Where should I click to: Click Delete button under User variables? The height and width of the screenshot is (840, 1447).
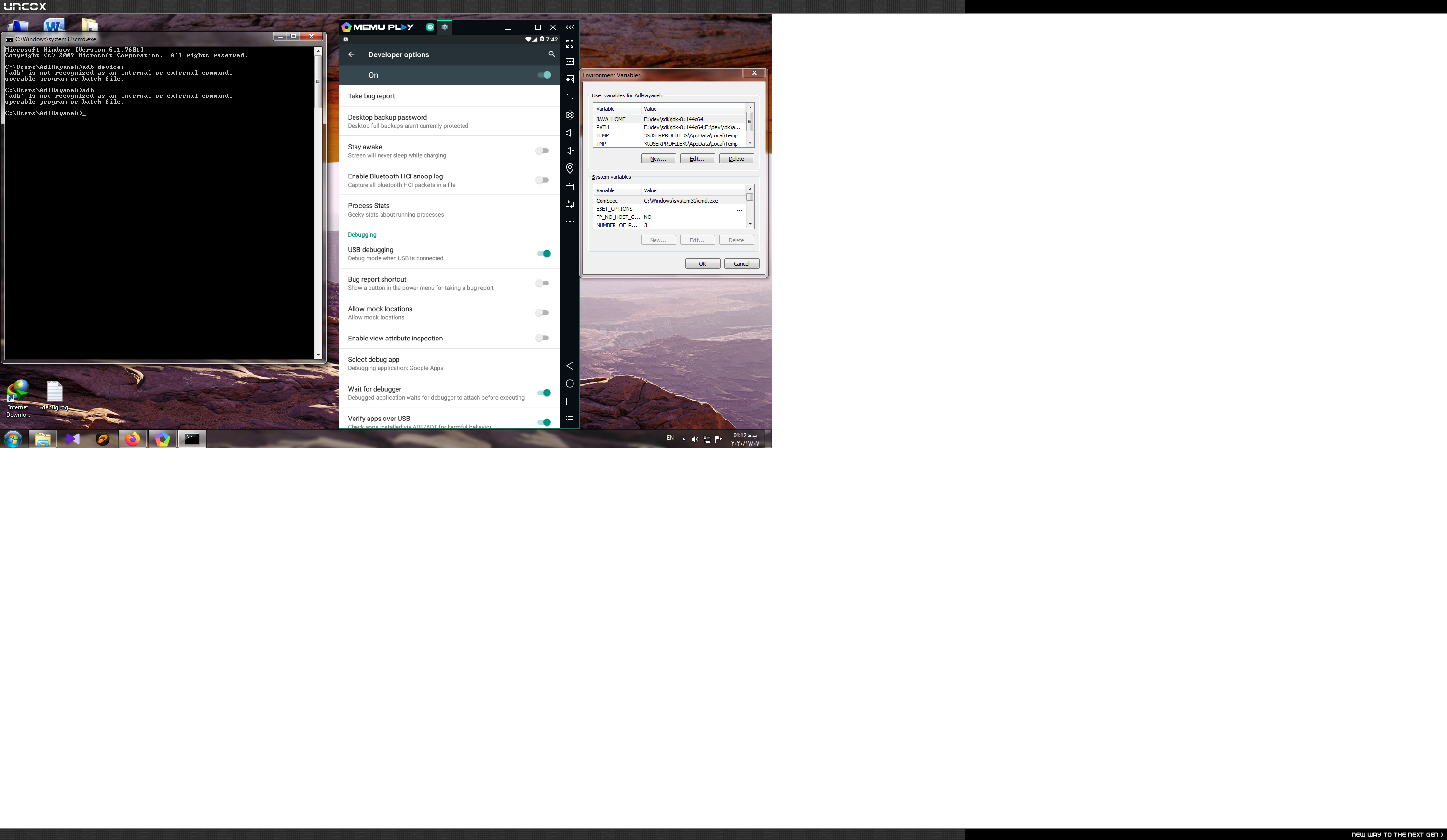click(x=736, y=159)
